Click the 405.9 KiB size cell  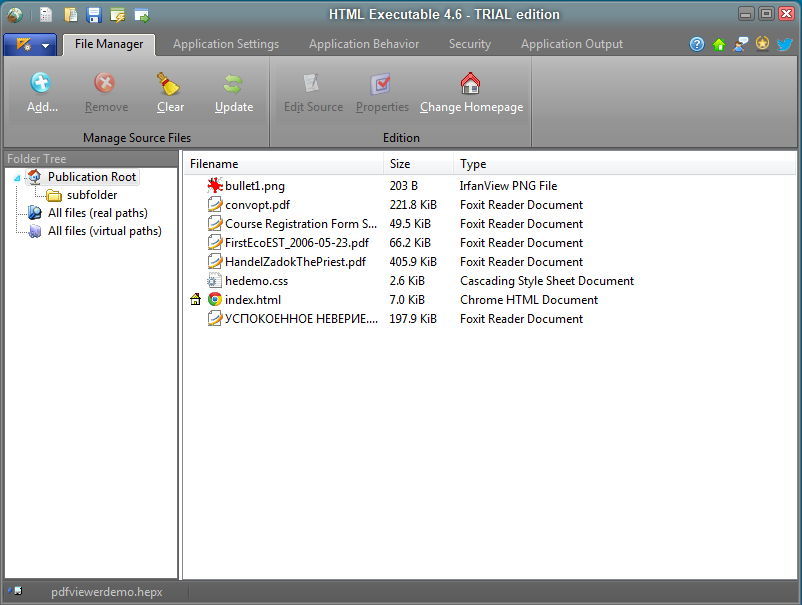pos(413,261)
